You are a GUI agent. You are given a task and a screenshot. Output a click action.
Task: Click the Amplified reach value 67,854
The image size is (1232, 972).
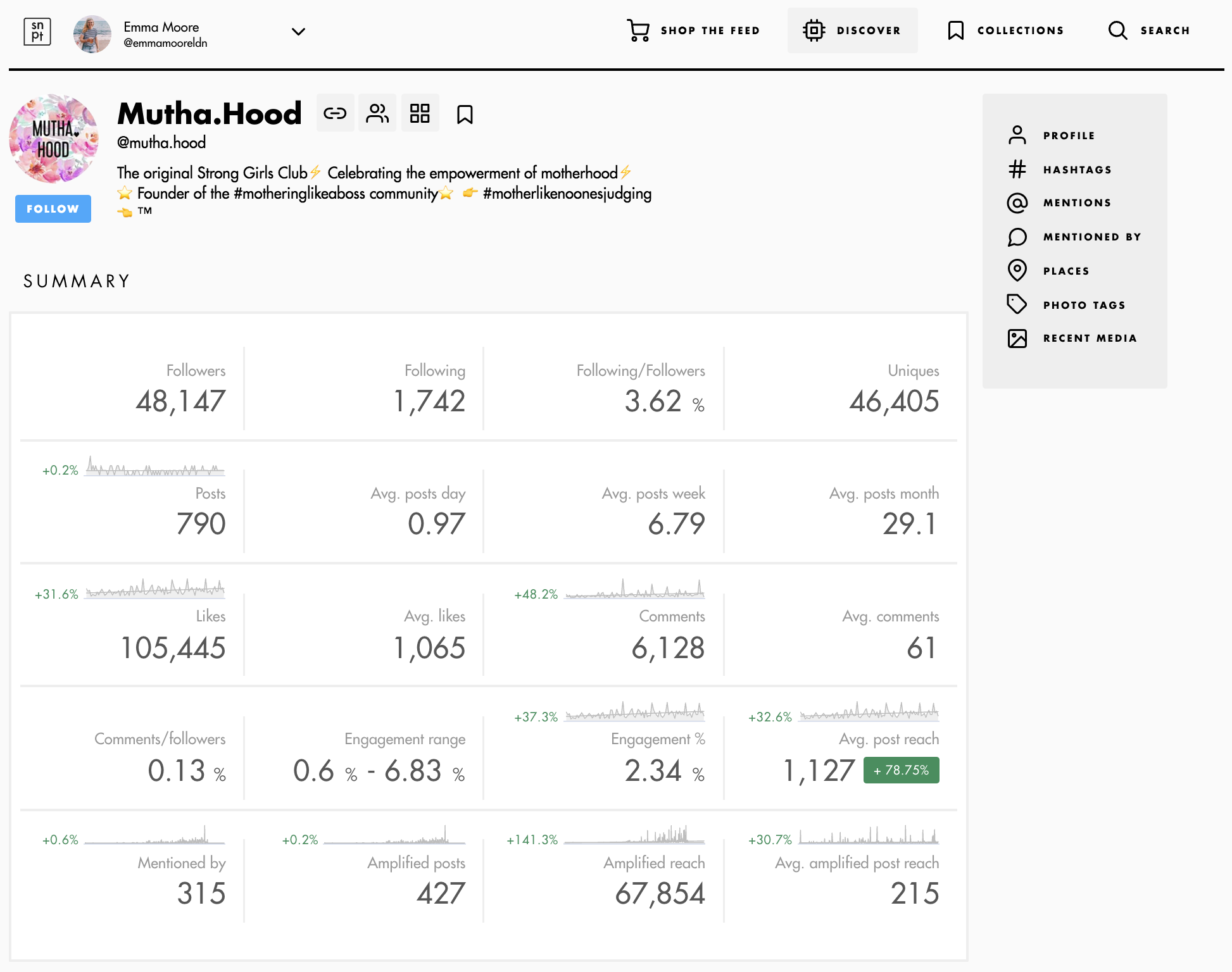click(x=660, y=894)
